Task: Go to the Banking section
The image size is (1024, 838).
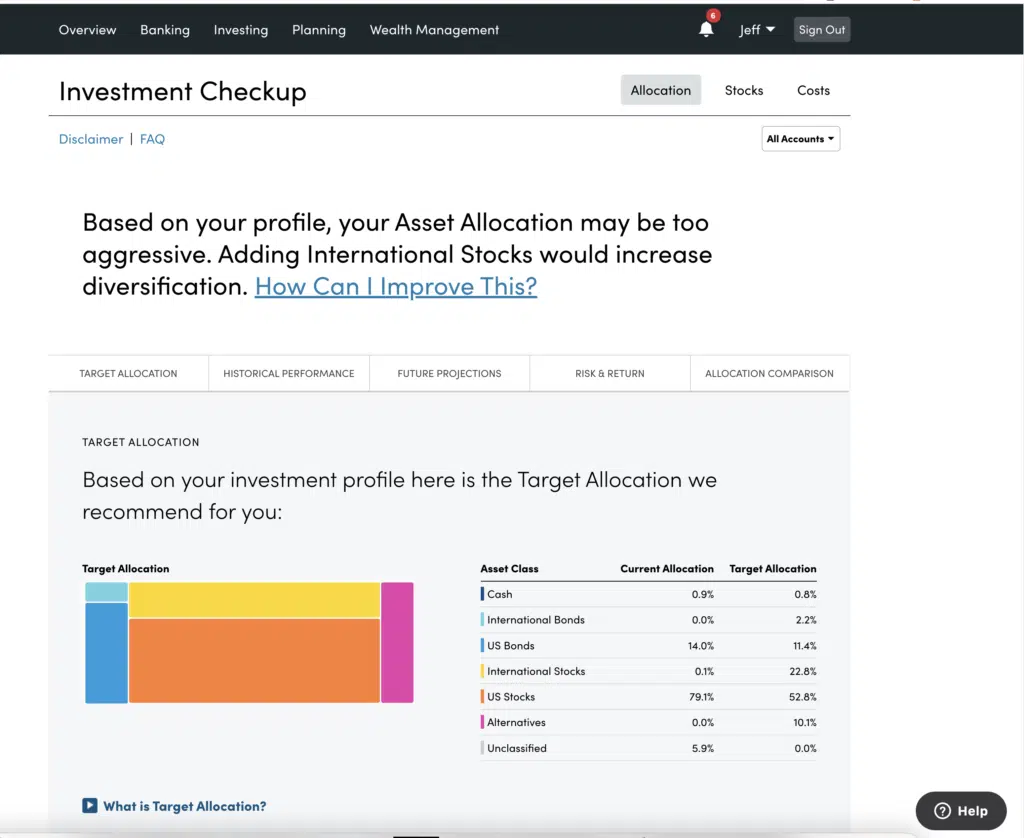Action: [x=165, y=30]
